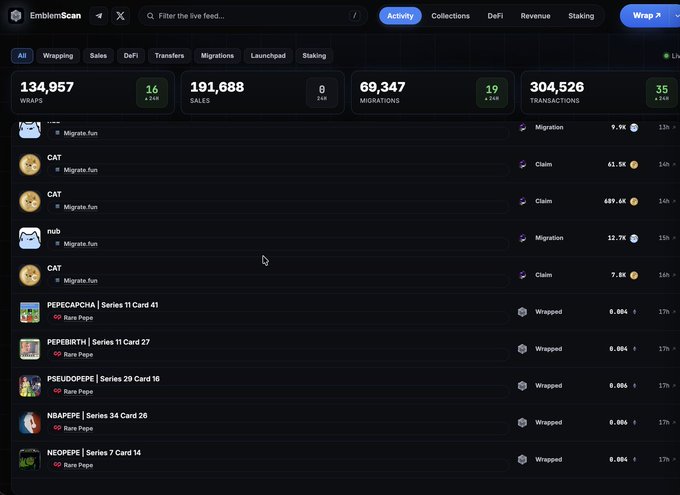Click the 19 24H badge on Migrations

tap(492, 92)
